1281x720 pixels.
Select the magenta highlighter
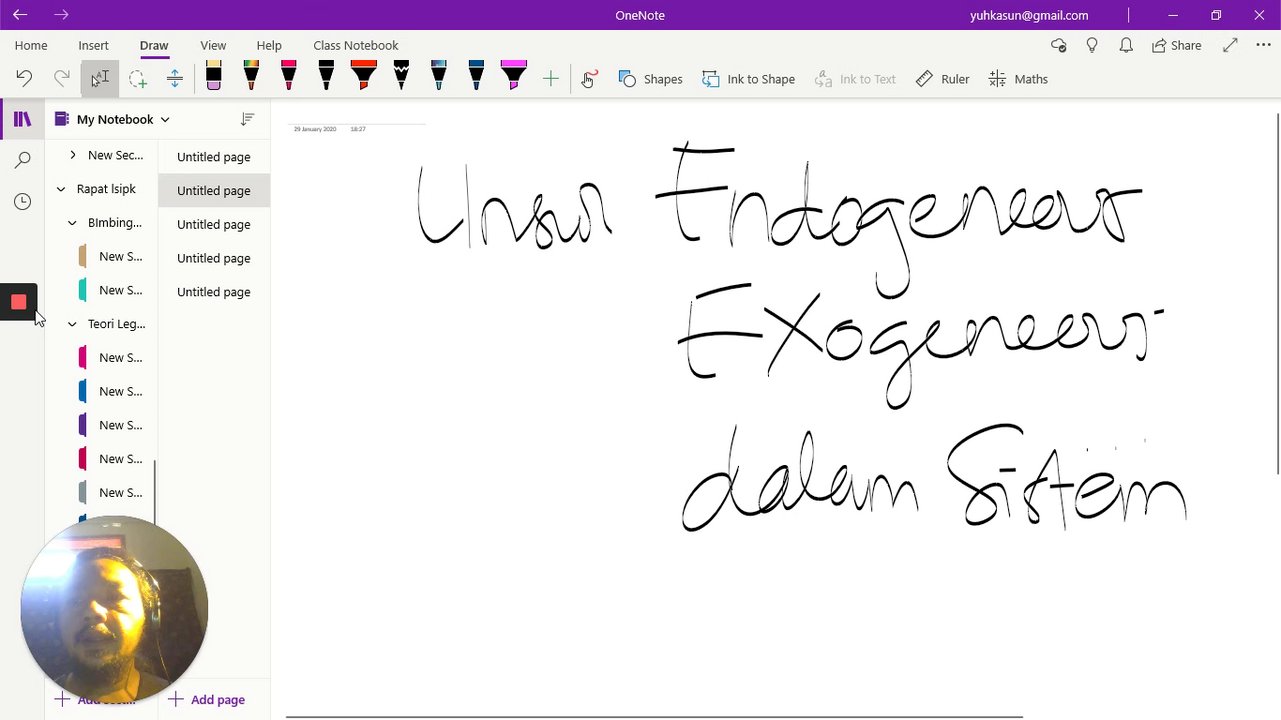pyautogui.click(x=514, y=76)
